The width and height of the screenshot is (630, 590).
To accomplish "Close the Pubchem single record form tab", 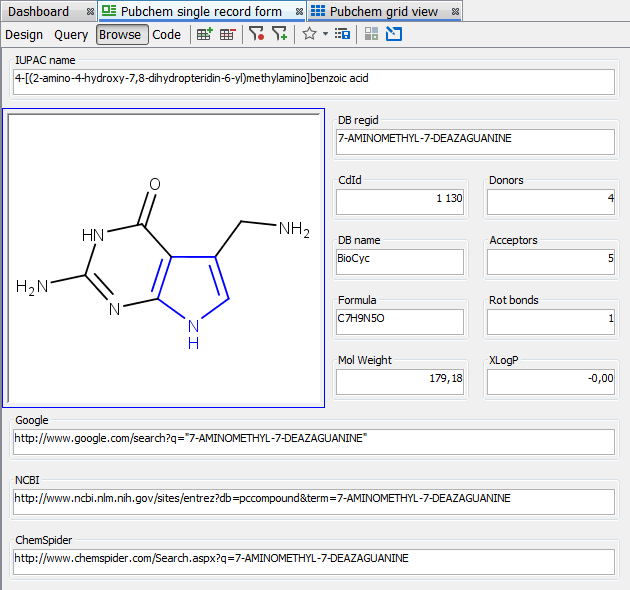I will pyautogui.click(x=299, y=12).
